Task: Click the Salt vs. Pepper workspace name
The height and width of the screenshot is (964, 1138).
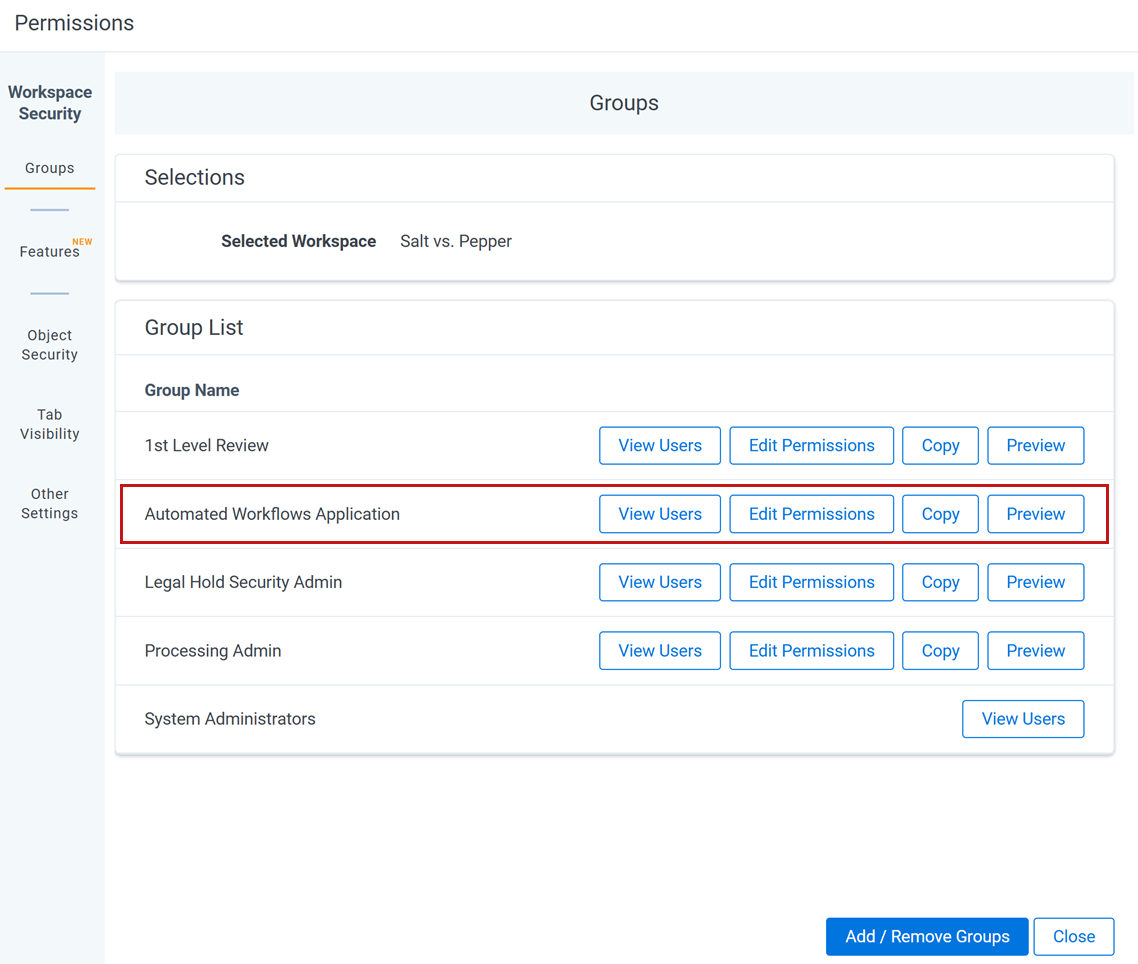Action: (456, 241)
